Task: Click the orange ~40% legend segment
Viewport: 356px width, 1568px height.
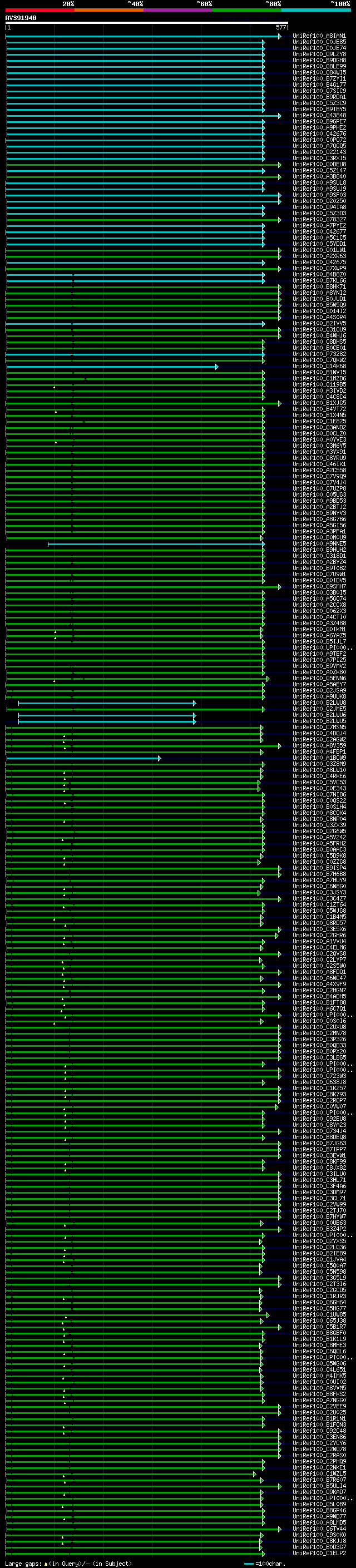Action: (x=109, y=10)
